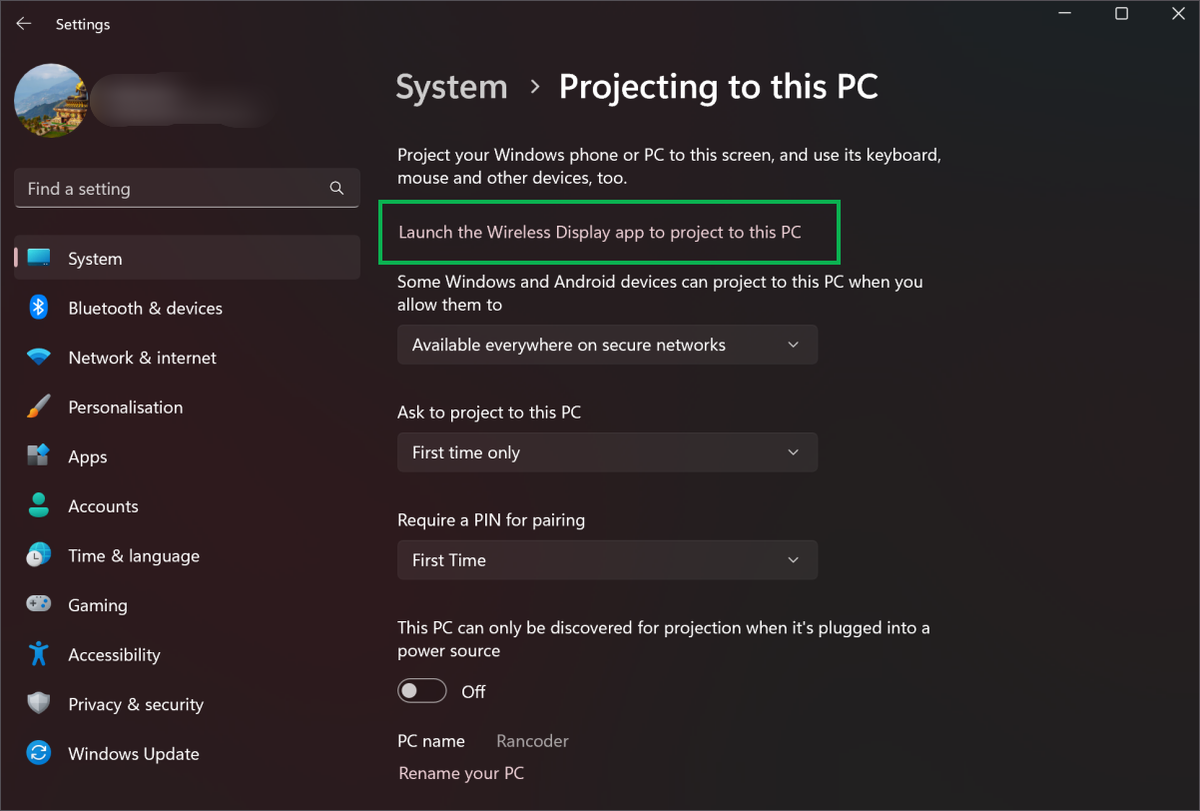The width and height of the screenshot is (1200, 811).
Task: Open Bluetooth & devices settings icon
Action: 38,308
